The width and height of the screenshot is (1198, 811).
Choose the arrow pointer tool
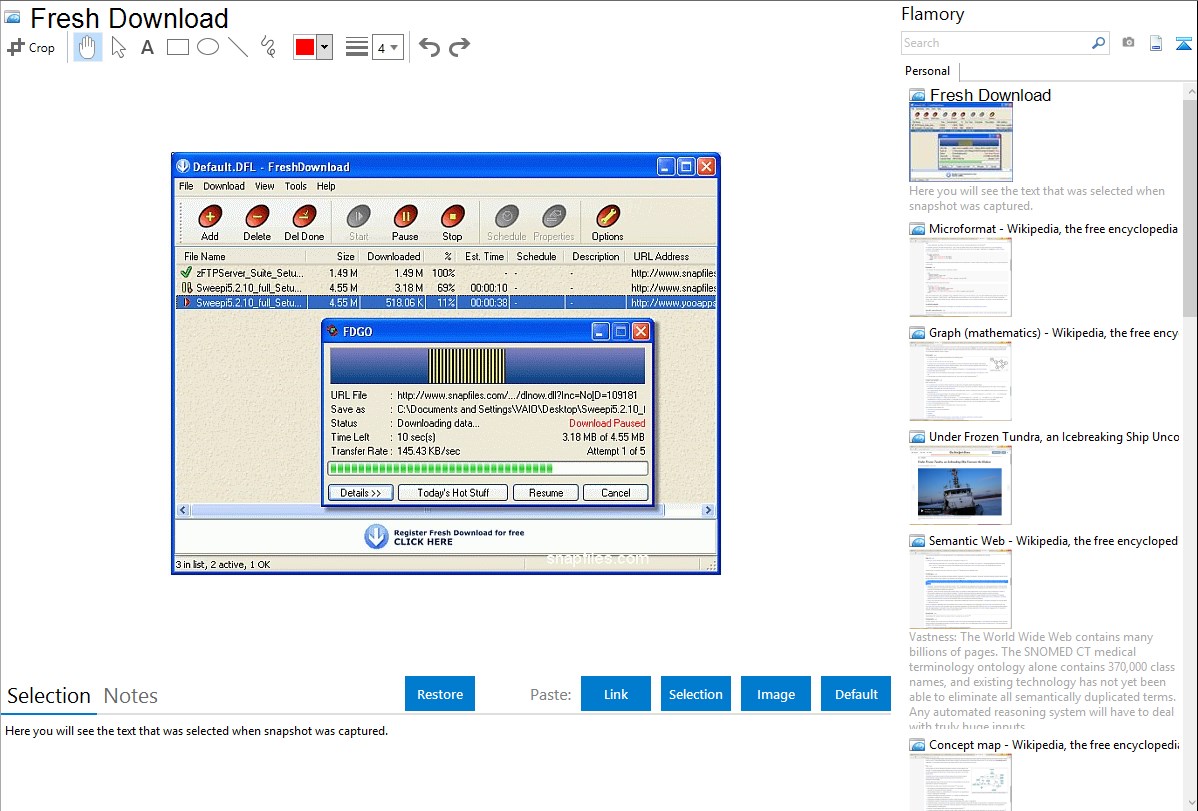coord(118,47)
